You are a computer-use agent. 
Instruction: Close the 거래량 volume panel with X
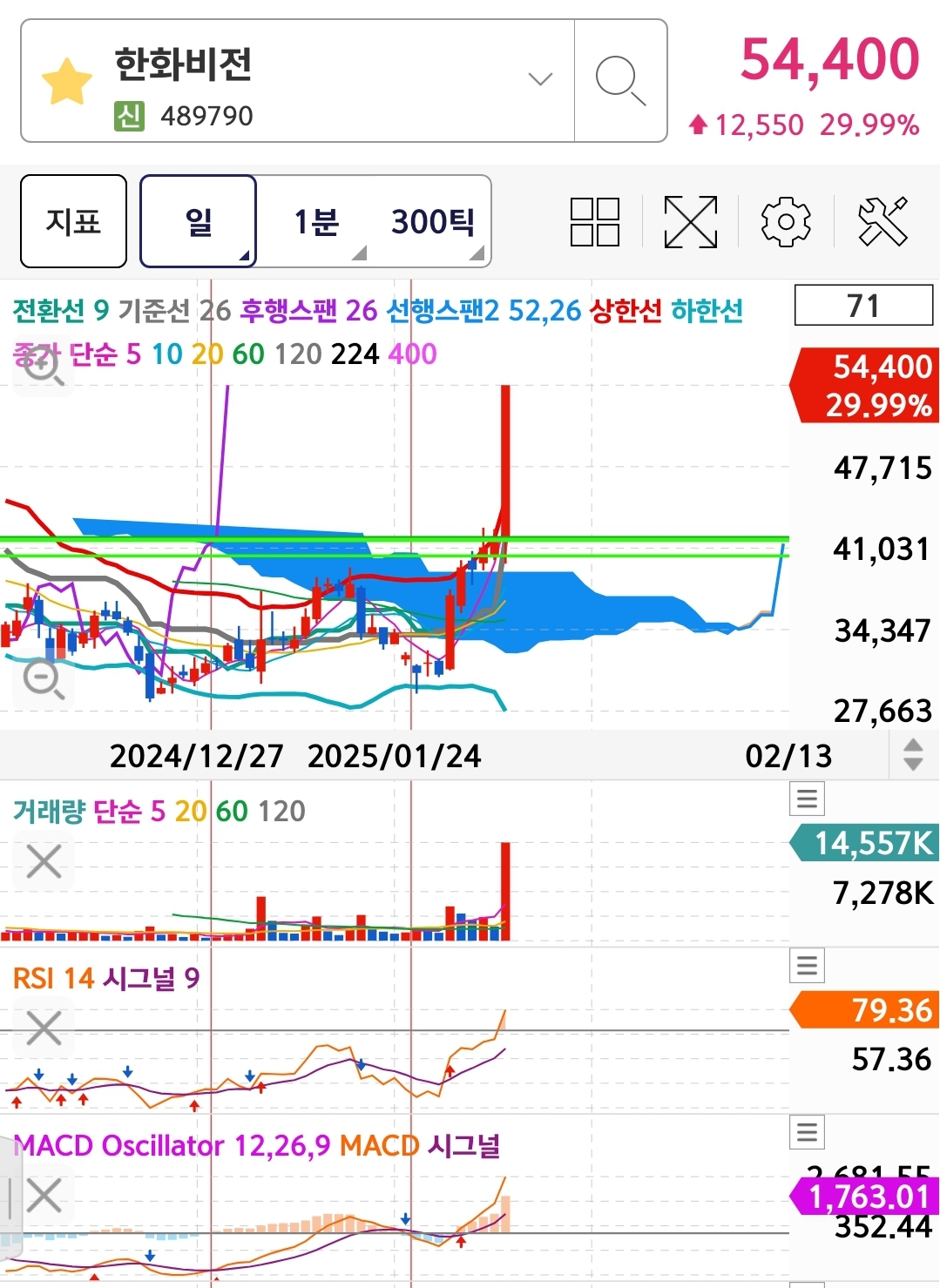pyautogui.click(x=44, y=861)
